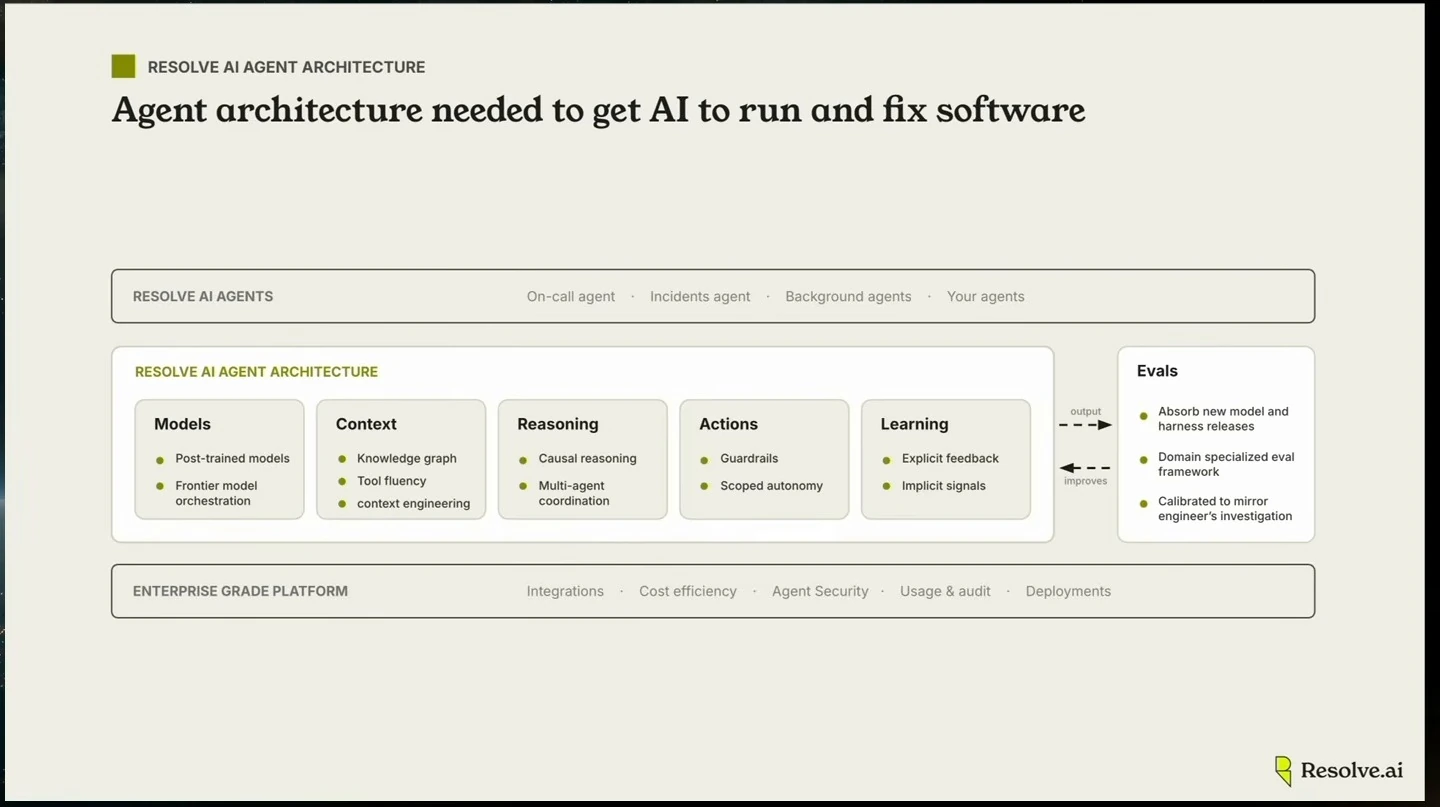Click the 'Actions' card heading
The width and height of the screenshot is (1440, 807).
pos(728,424)
